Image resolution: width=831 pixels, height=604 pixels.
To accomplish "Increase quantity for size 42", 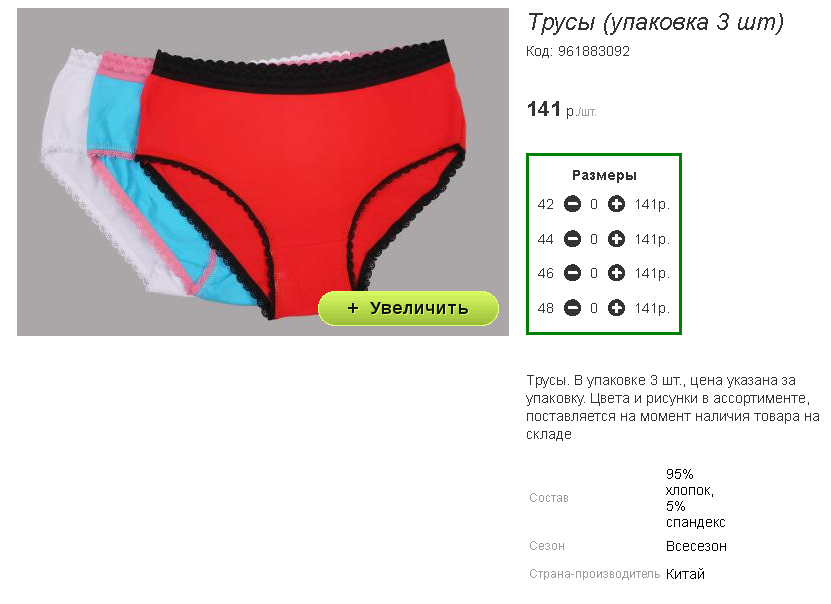I will coord(616,204).
